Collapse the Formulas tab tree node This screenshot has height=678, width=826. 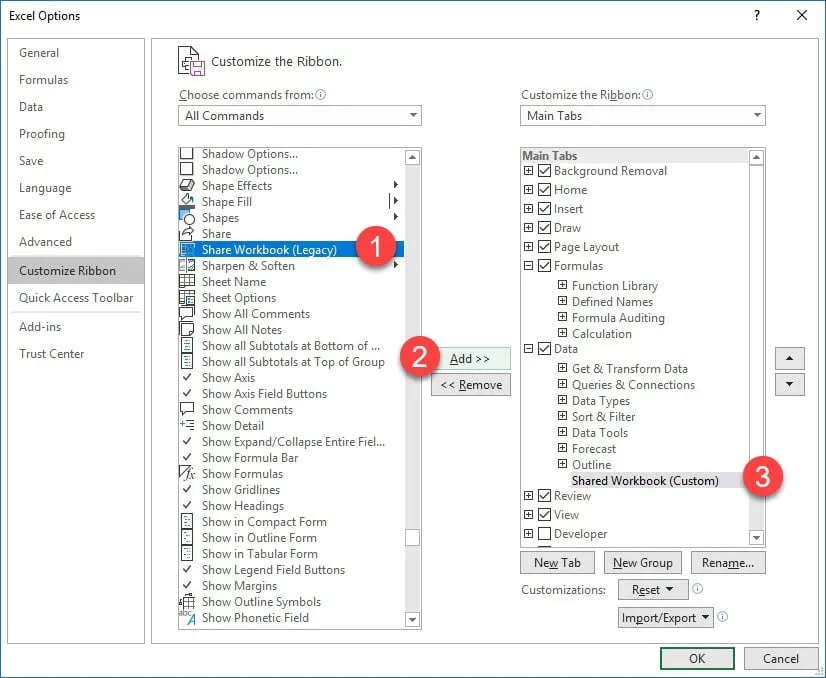click(529, 266)
